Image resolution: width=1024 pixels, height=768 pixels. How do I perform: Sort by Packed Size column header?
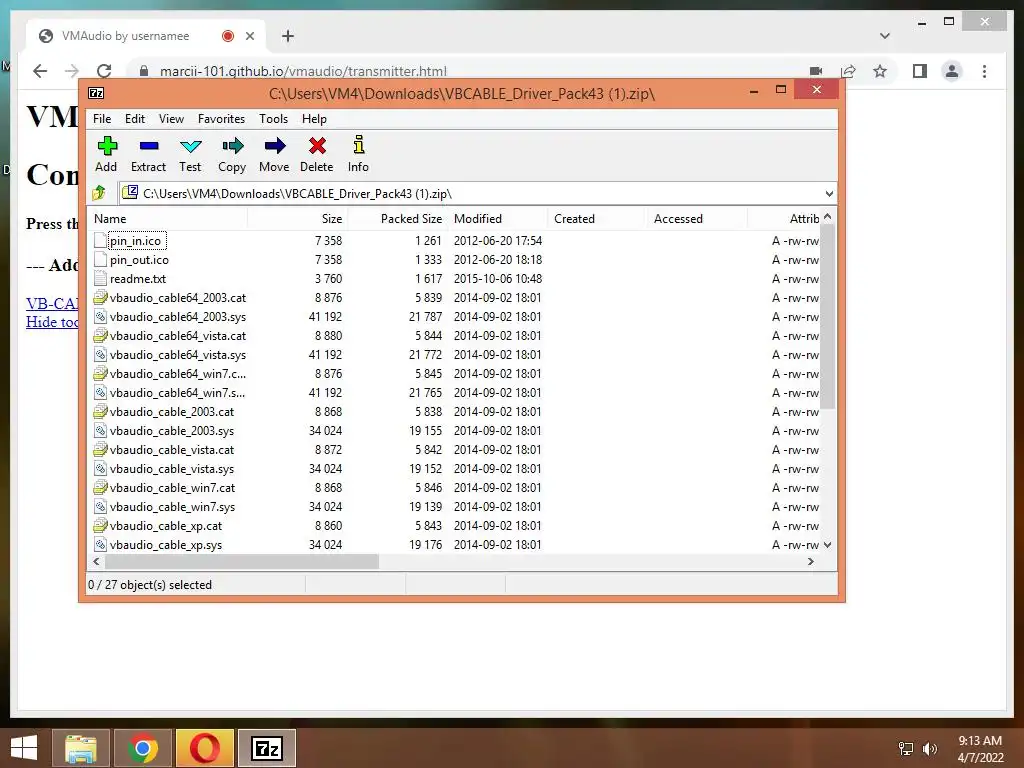point(397,219)
